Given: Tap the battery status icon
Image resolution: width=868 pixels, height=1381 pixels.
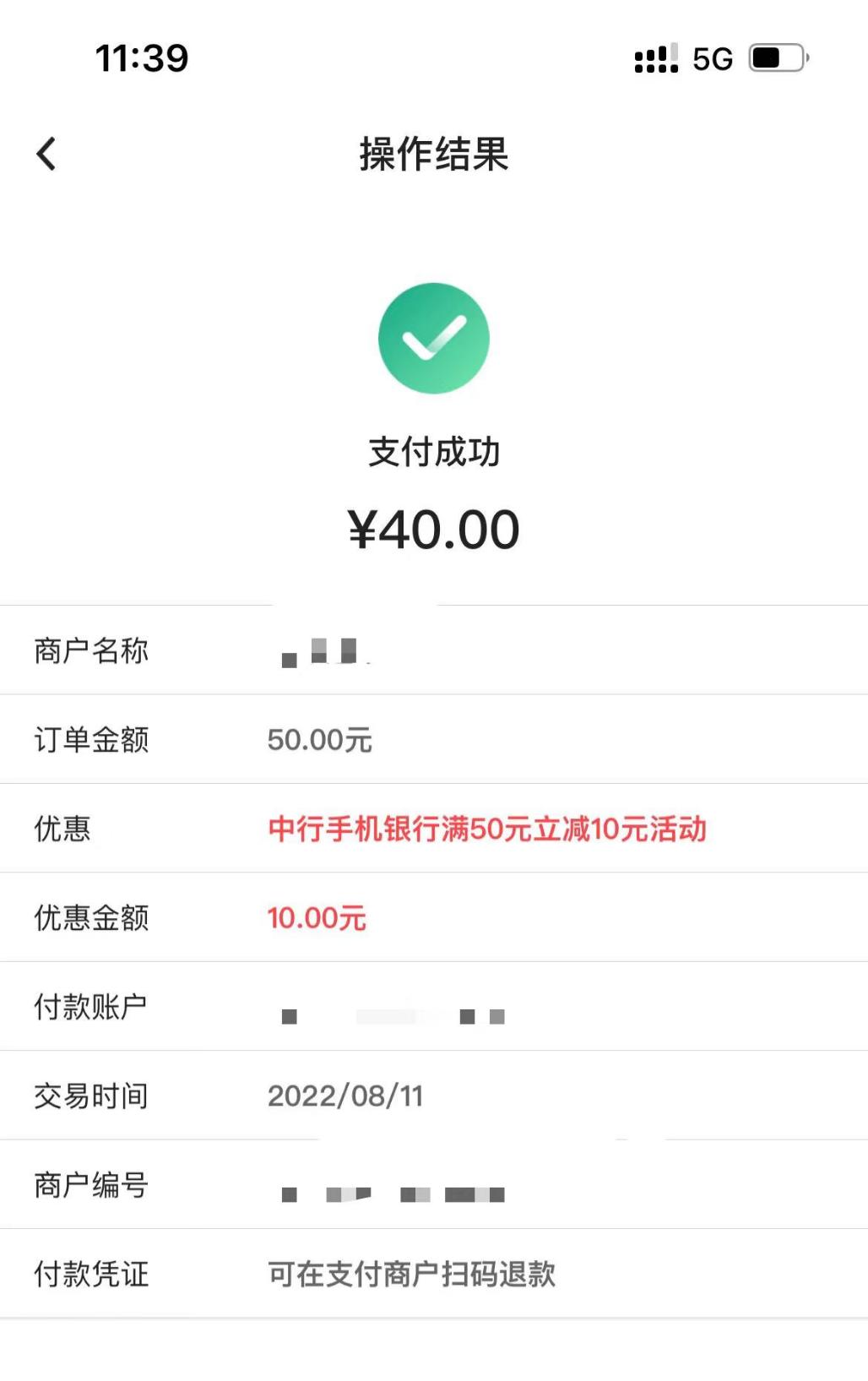Looking at the screenshot, I should [778, 58].
